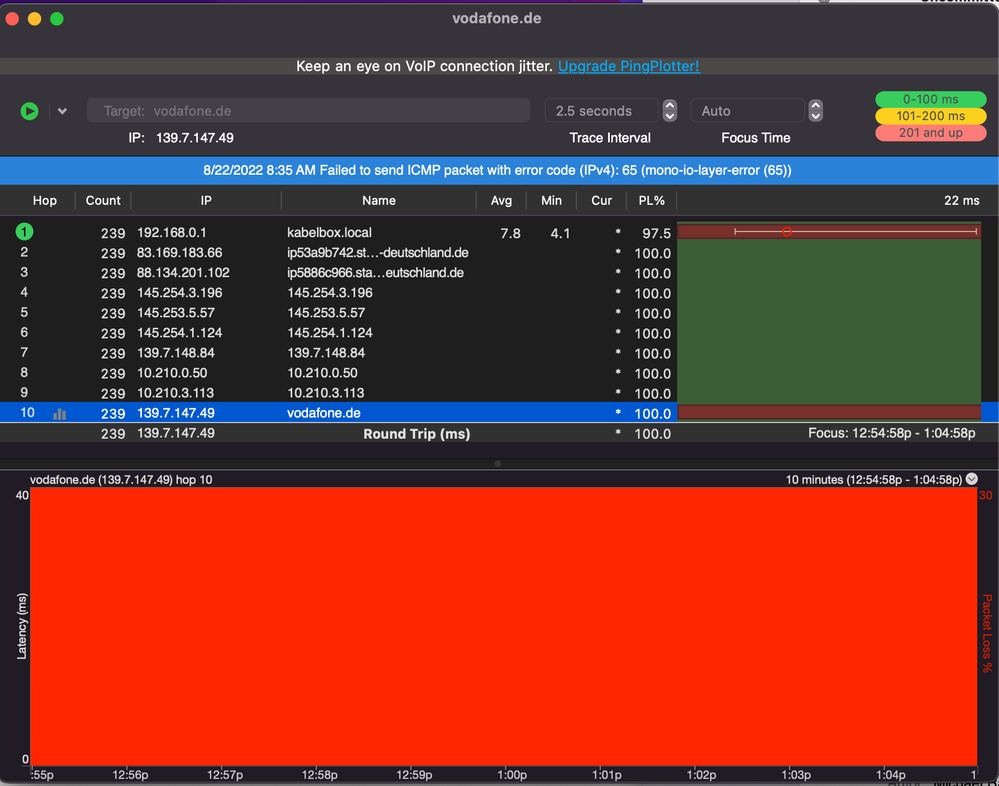The image size is (999, 786).
Task: Click the IP column header
Action: [x=206, y=201]
